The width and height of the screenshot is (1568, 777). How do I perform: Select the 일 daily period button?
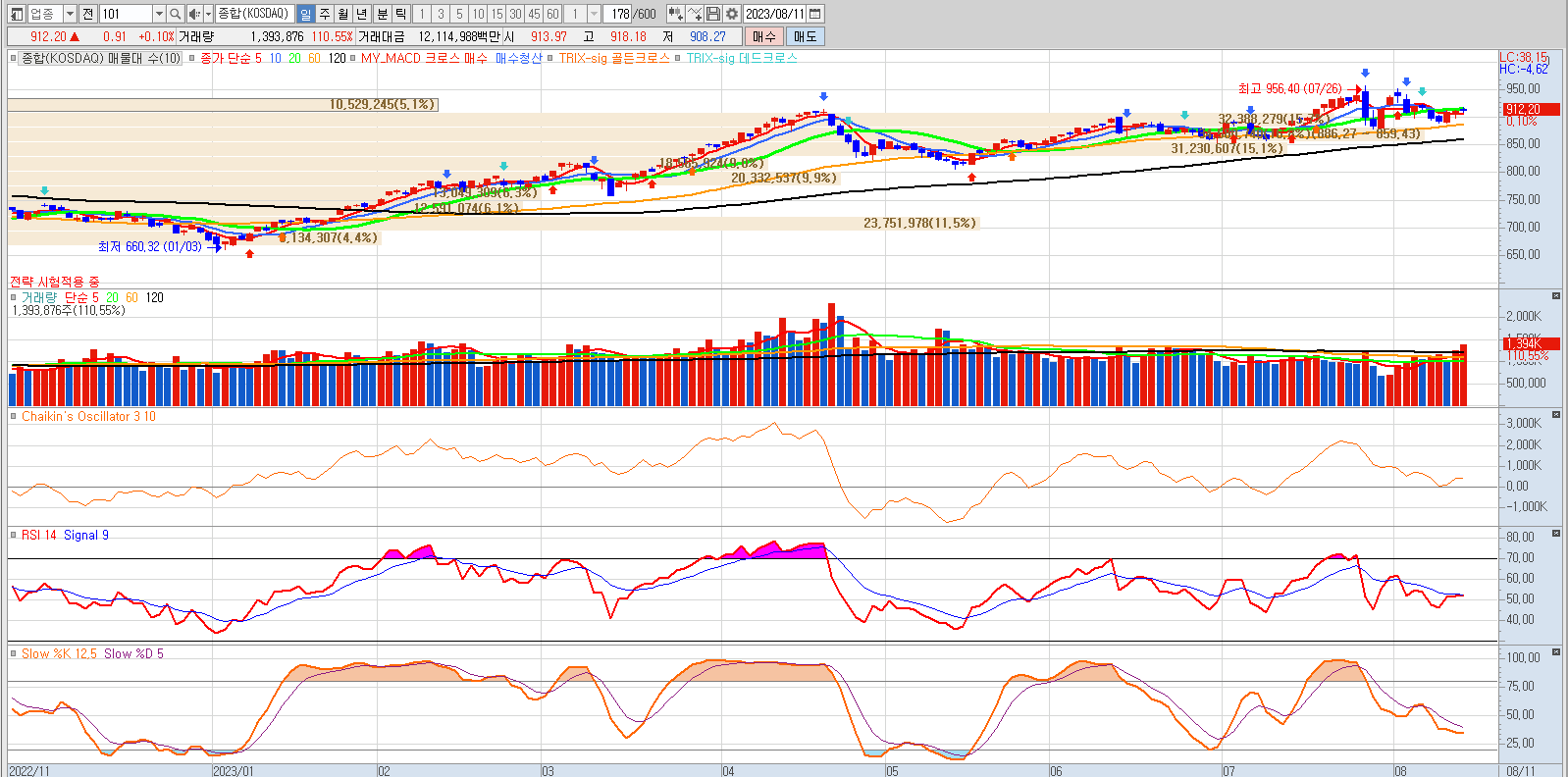[306, 14]
